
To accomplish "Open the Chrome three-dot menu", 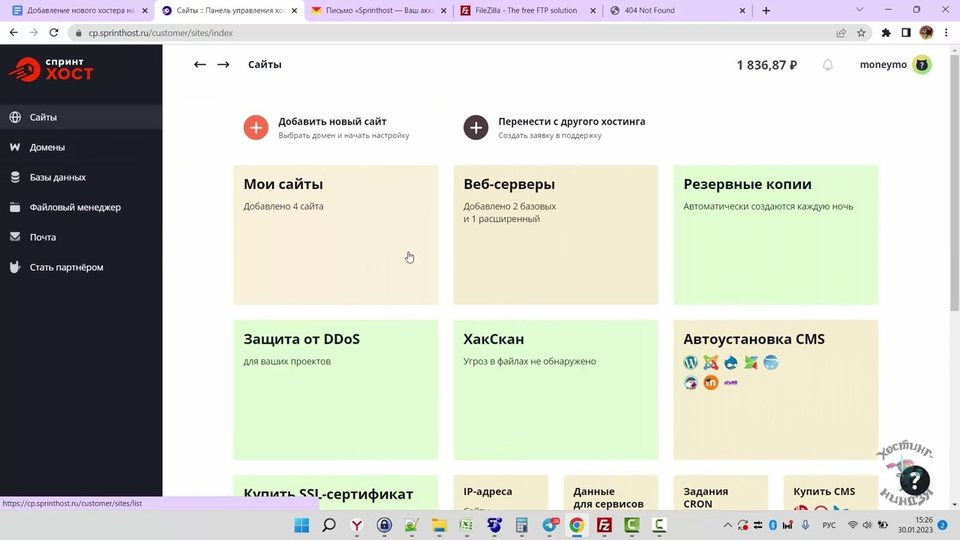I will coord(947,33).
